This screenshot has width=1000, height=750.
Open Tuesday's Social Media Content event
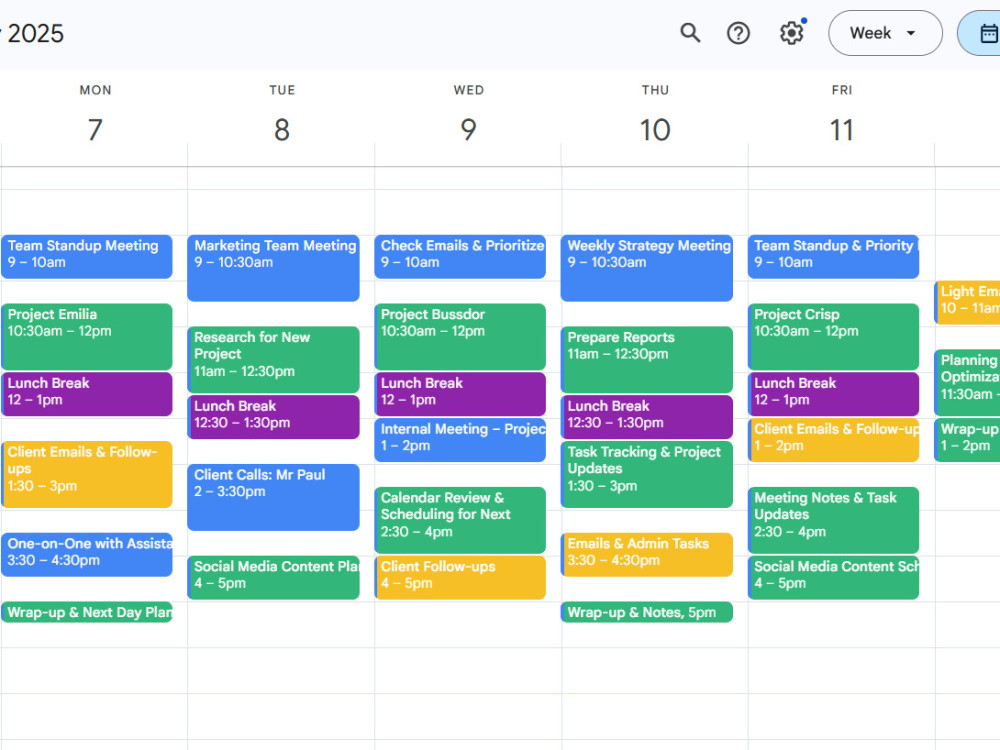274,578
